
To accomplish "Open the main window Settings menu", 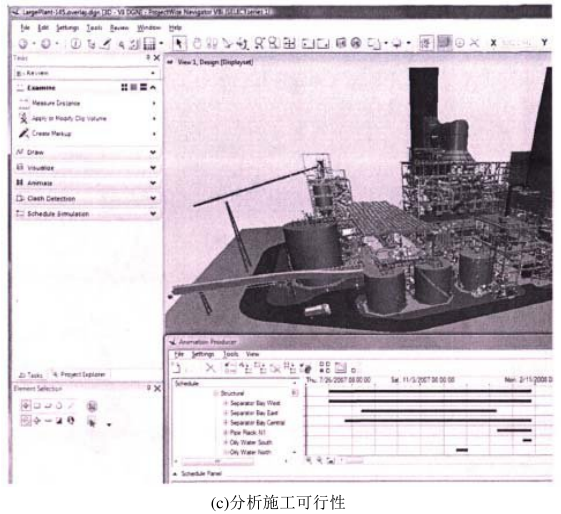I will click(x=67, y=28).
